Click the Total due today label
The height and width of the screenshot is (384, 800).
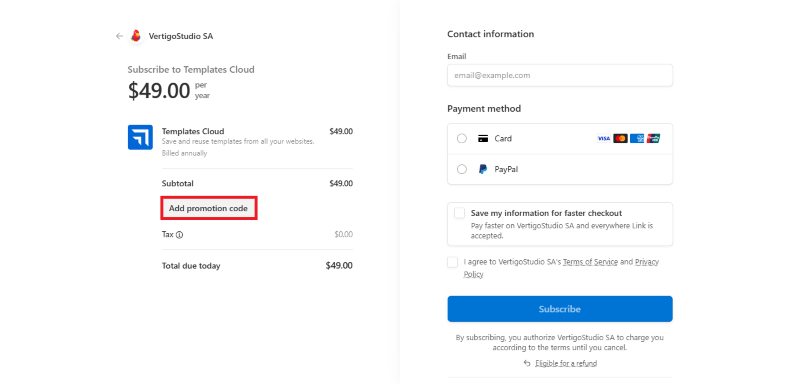[x=191, y=266]
